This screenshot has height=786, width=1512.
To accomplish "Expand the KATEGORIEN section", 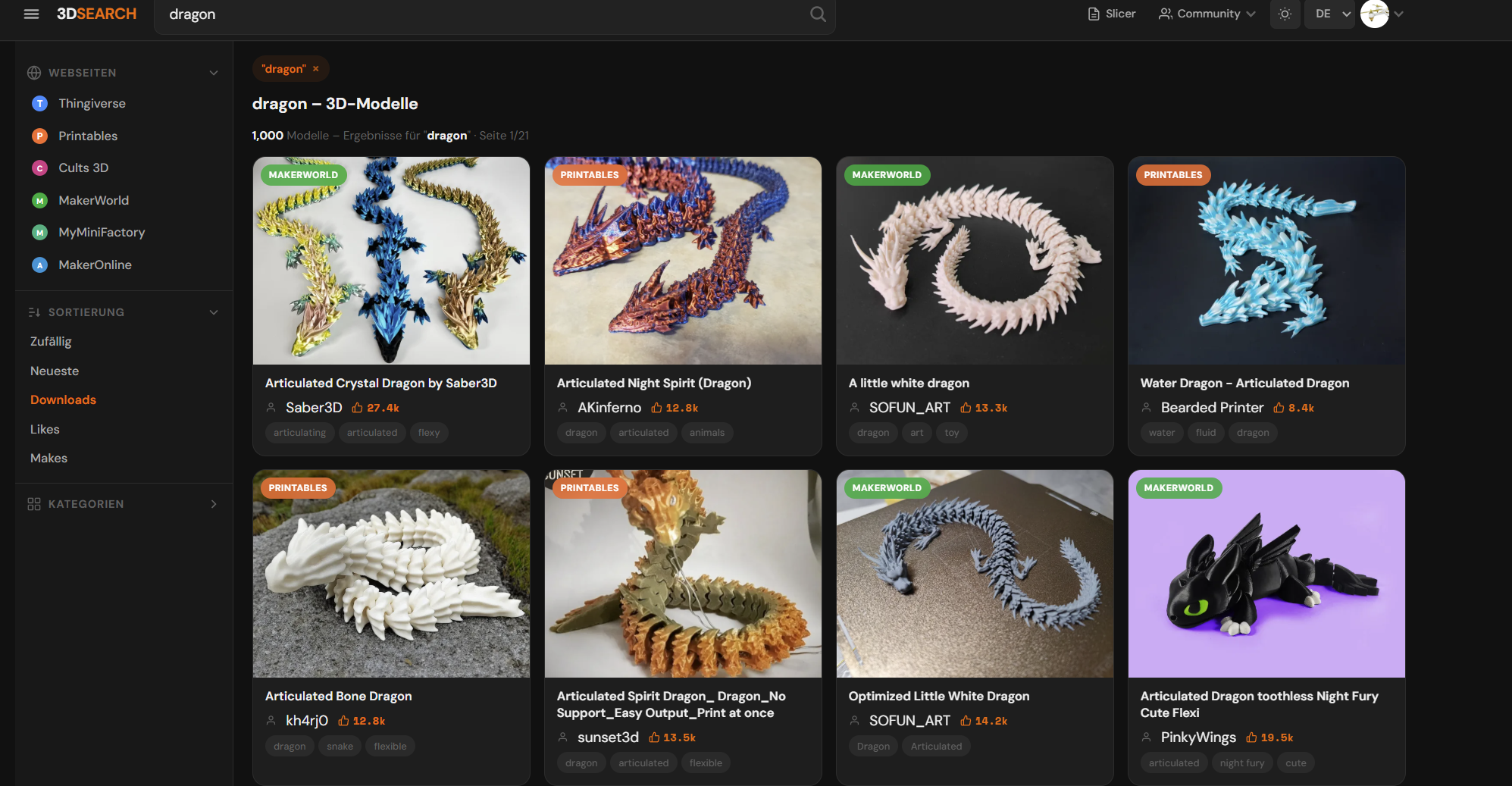I will point(213,503).
